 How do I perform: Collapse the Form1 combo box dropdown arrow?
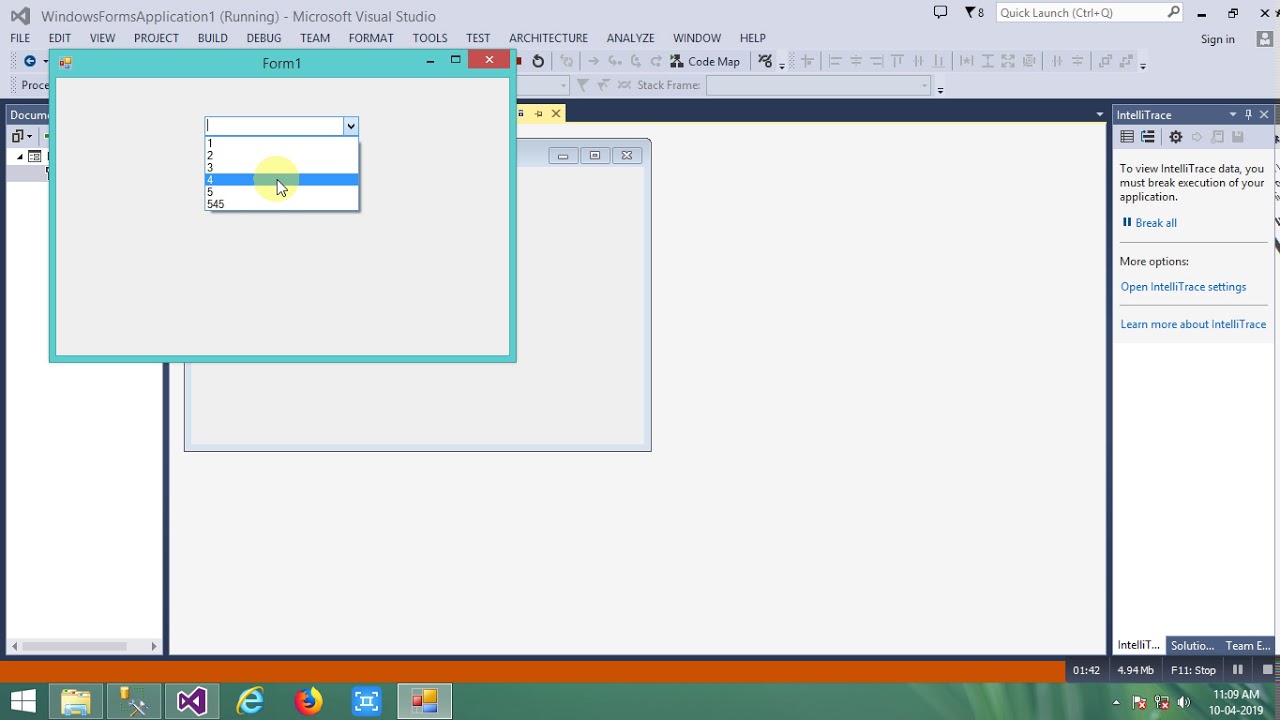click(x=350, y=126)
